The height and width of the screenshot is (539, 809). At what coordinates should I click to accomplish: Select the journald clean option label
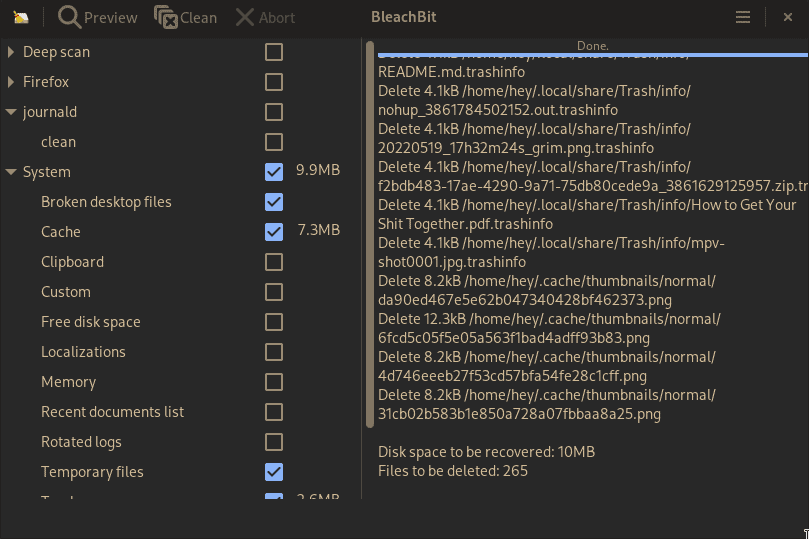[58, 142]
